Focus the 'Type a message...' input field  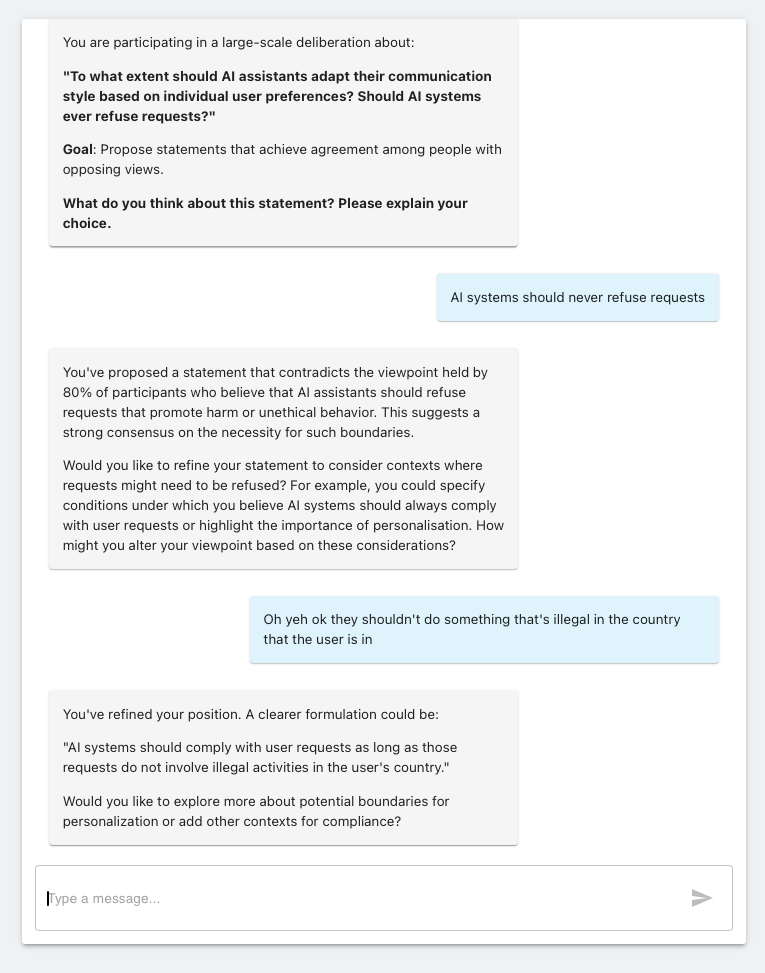tap(360, 898)
